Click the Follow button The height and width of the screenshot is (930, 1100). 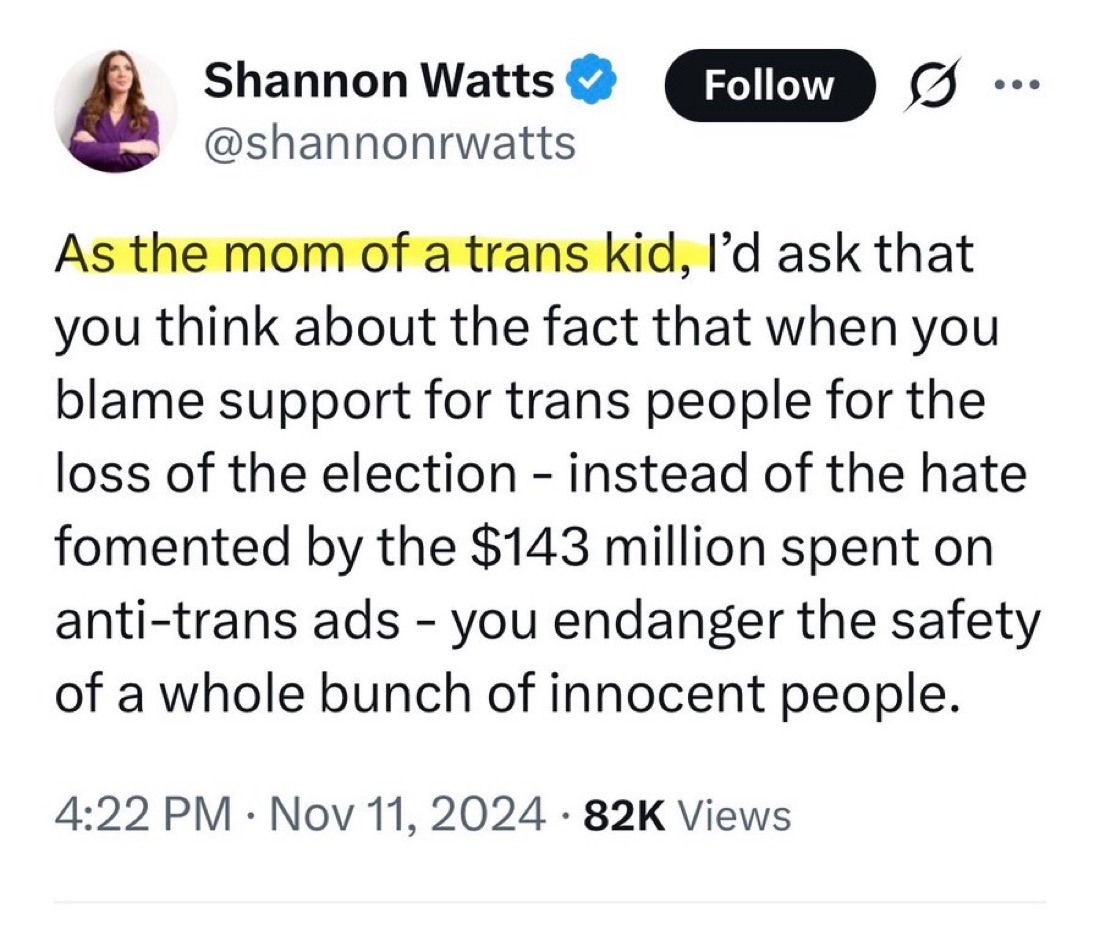click(770, 86)
